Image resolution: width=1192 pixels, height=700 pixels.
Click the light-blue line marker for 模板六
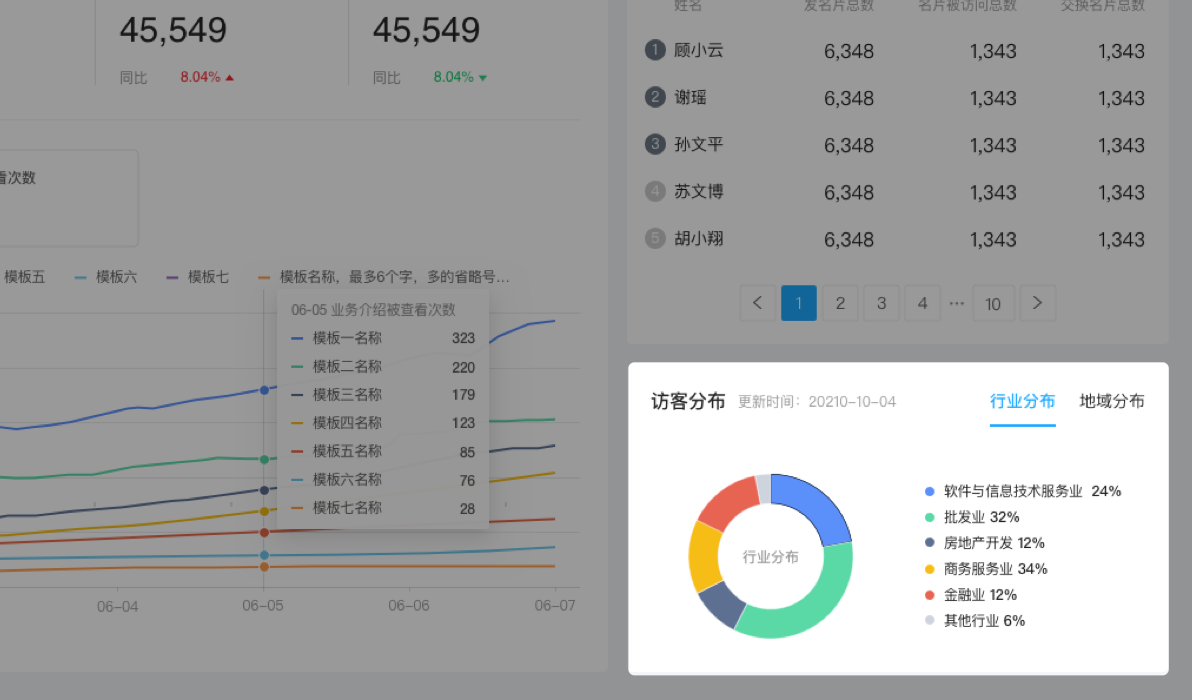[81, 277]
